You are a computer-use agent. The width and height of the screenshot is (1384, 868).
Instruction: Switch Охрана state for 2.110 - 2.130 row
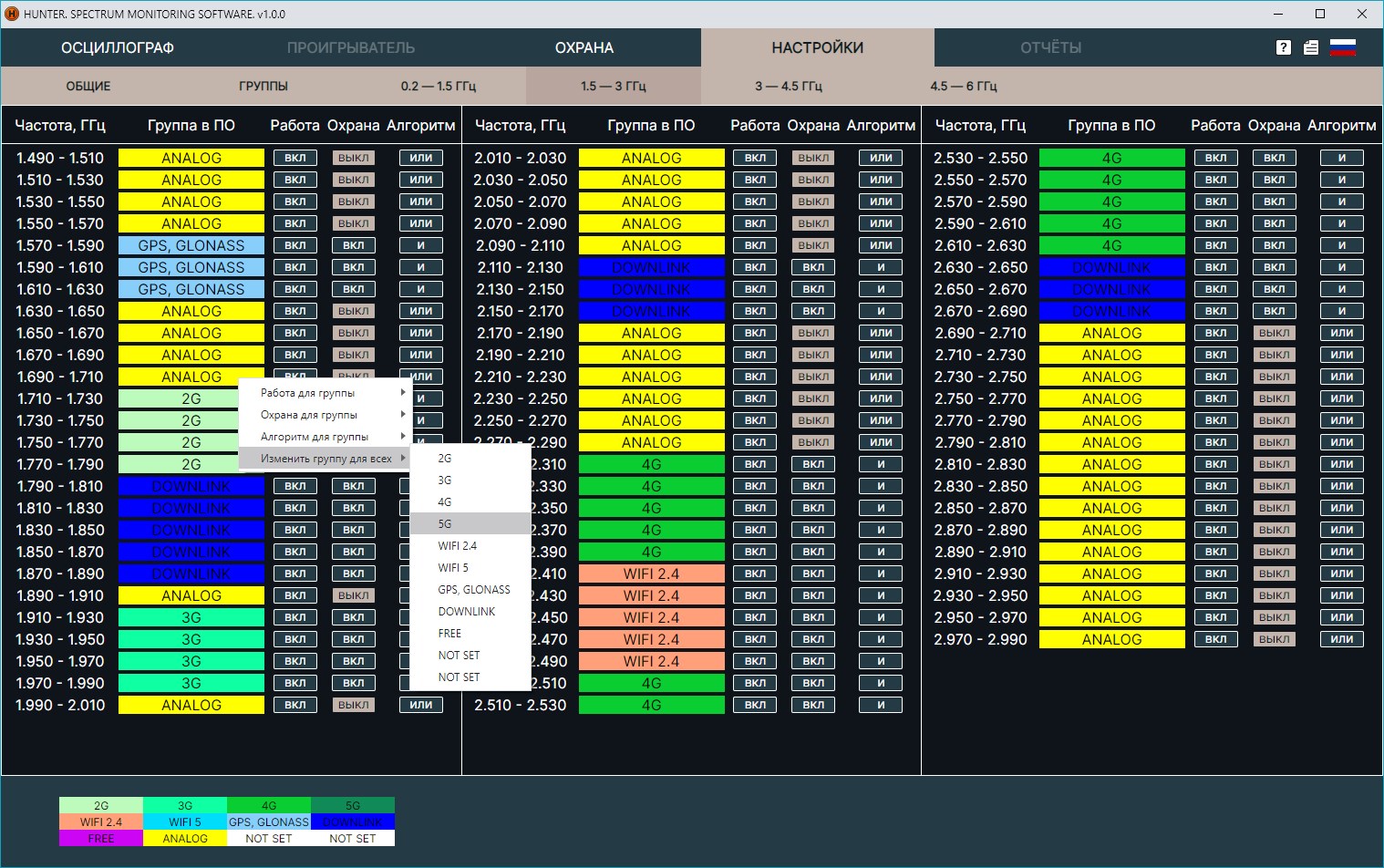point(813,267)
